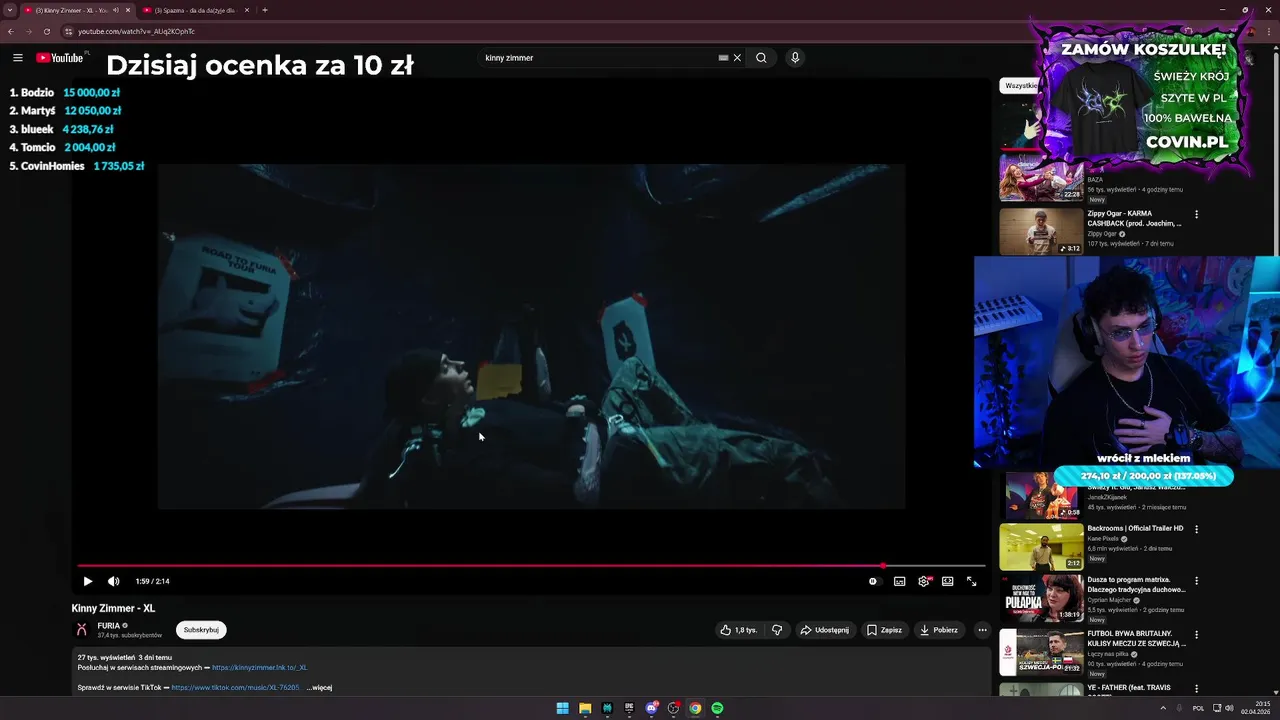Open options for the Backrooms trailer
1280x720 pixels.
1196,529
